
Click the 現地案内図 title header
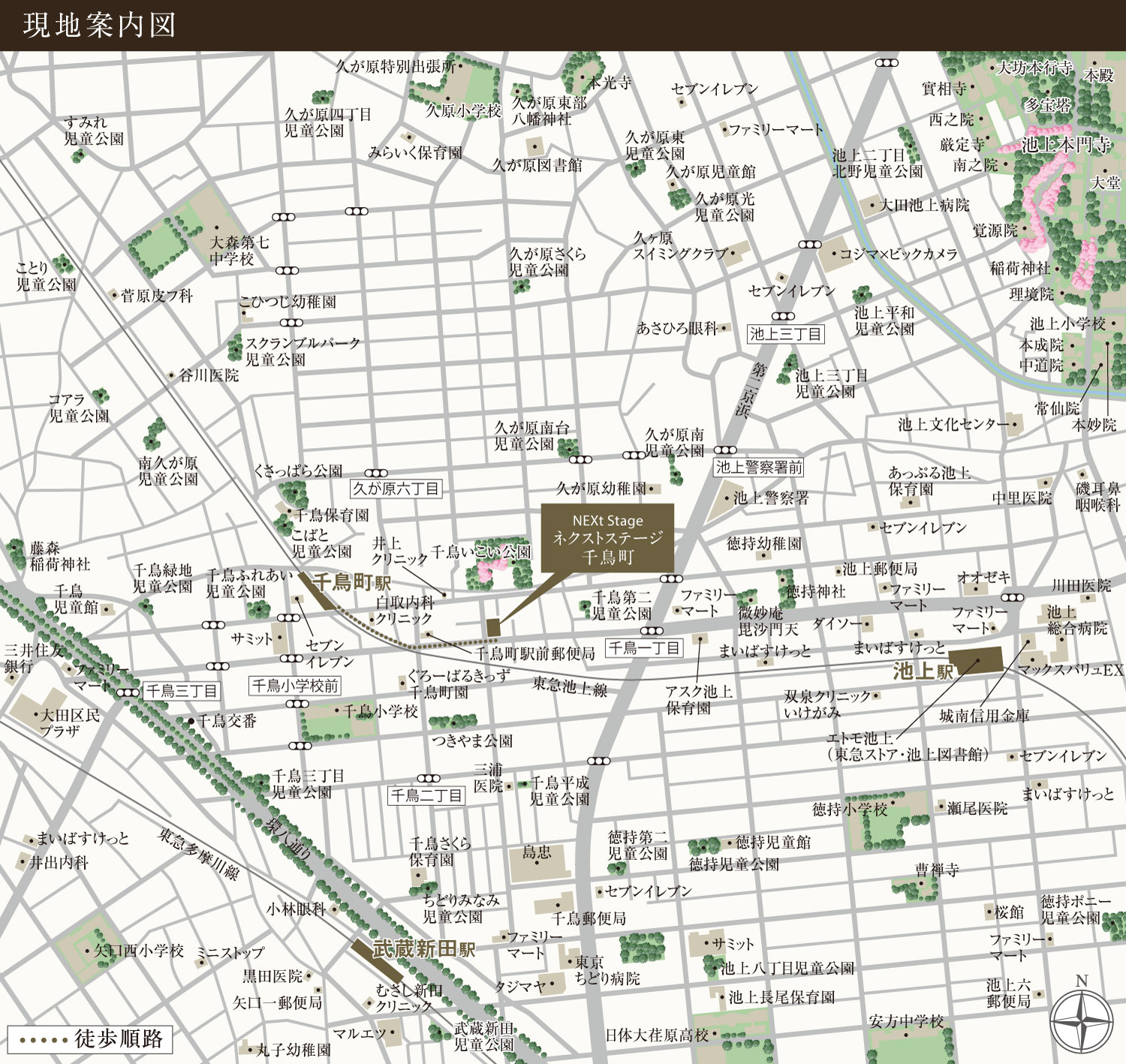(99, 26)
